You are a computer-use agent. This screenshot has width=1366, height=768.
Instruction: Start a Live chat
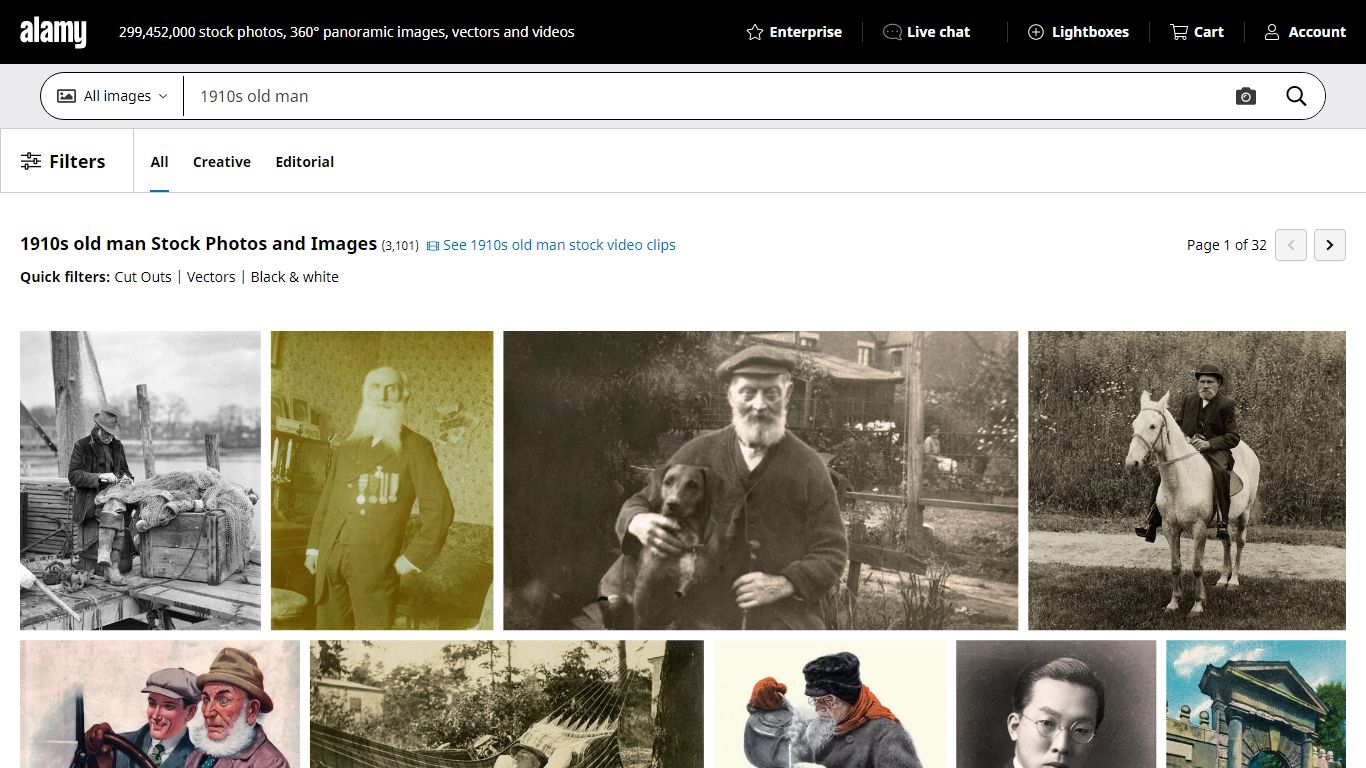pyautogui.click(x=926, y=32)
